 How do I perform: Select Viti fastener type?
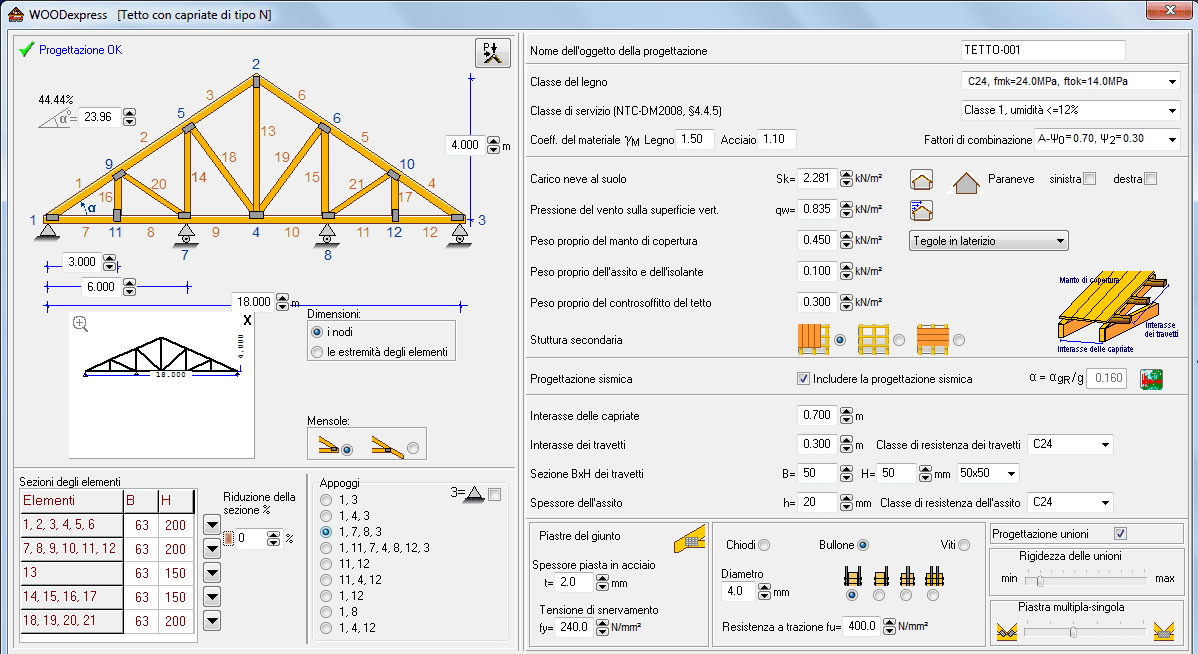pos(964,545)
